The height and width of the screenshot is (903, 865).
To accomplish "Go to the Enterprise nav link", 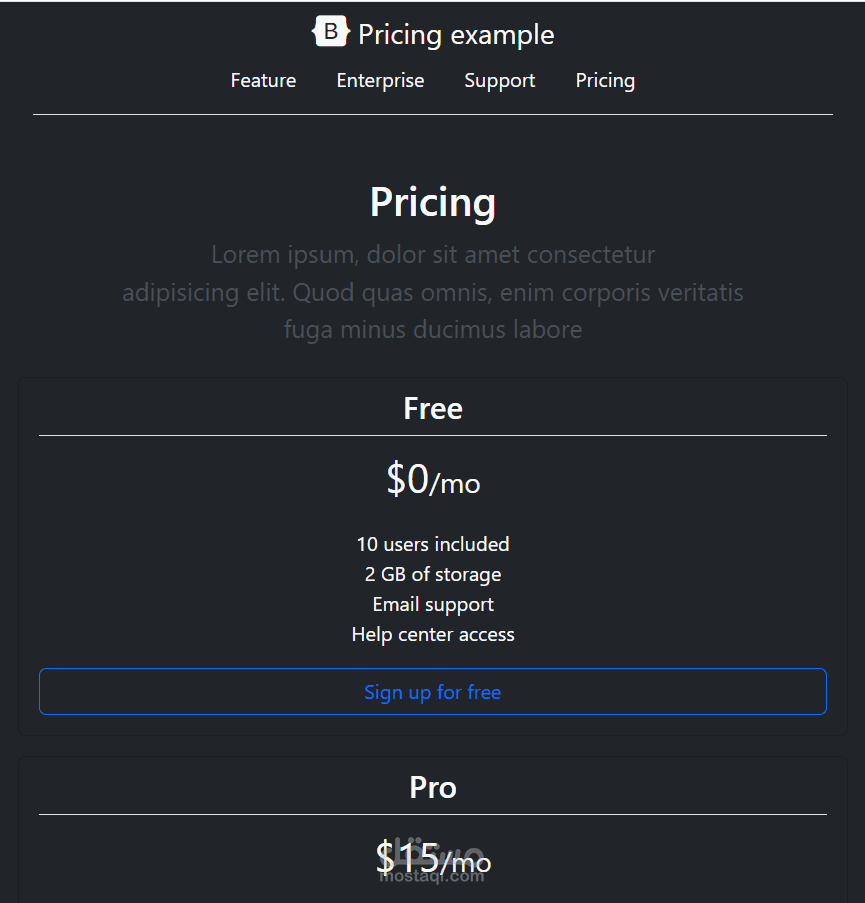I will (380, 80).
